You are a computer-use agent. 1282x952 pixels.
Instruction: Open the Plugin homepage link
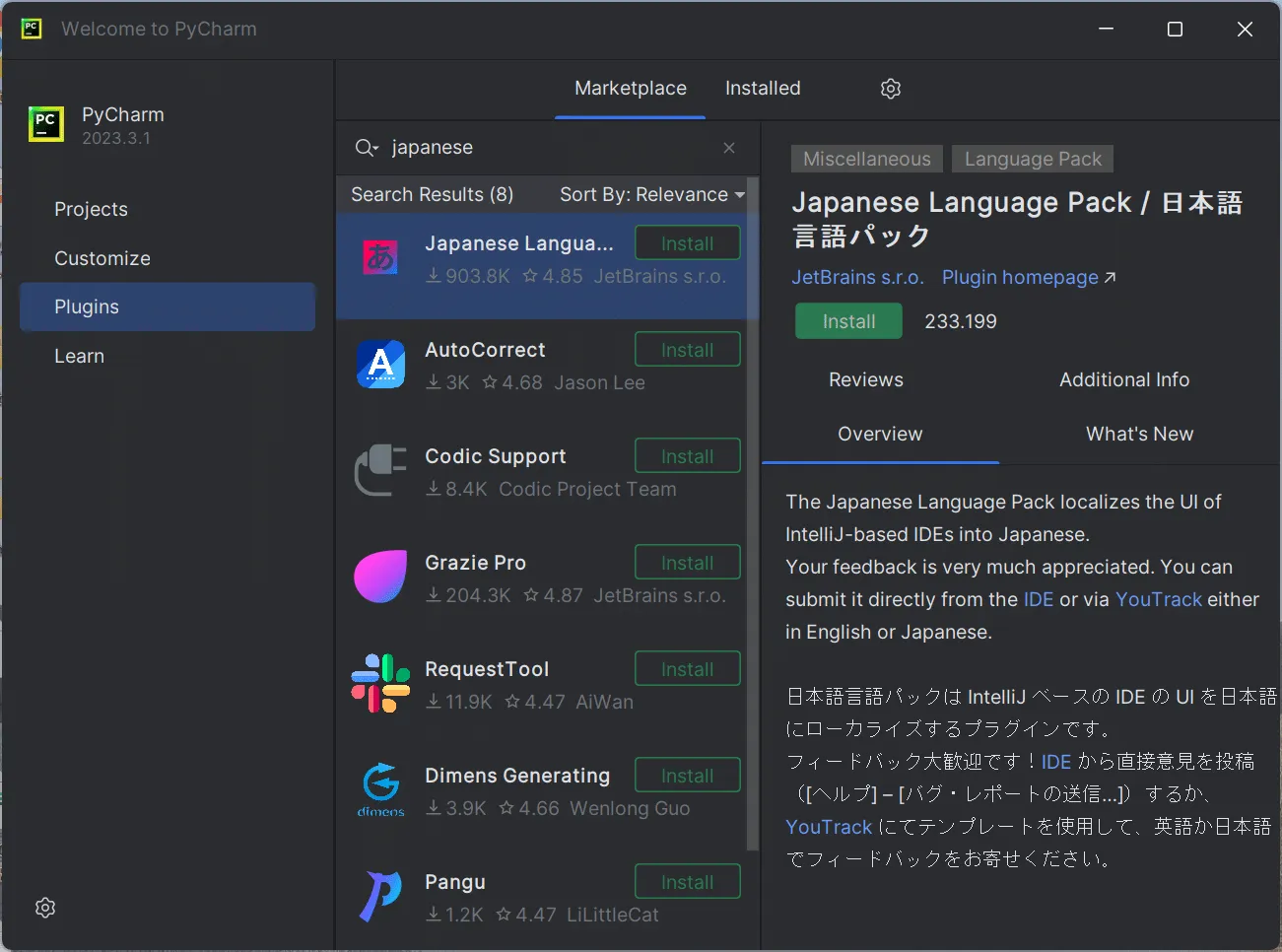1029,277
